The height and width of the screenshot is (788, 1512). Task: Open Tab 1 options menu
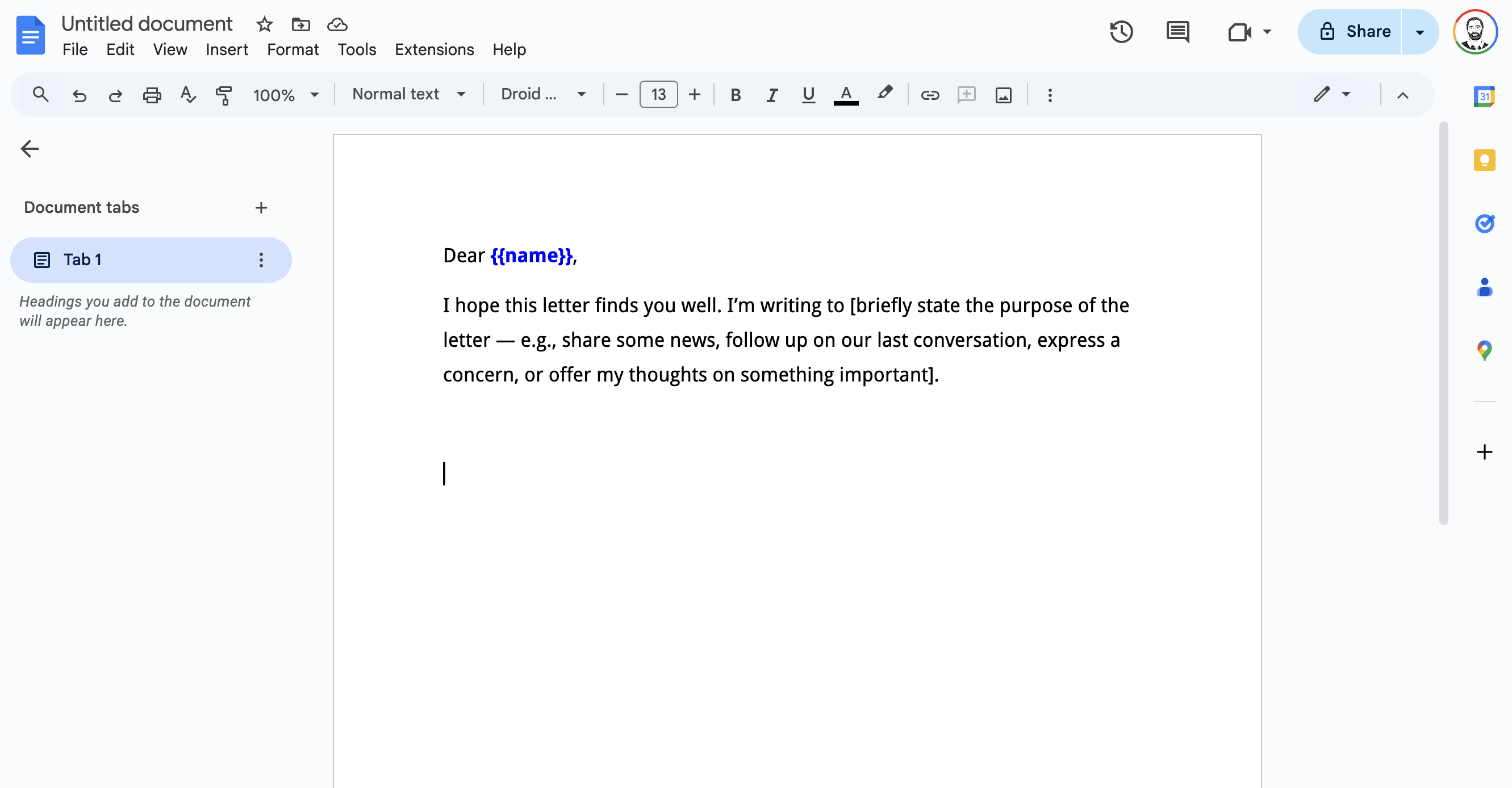coord(261,260)
